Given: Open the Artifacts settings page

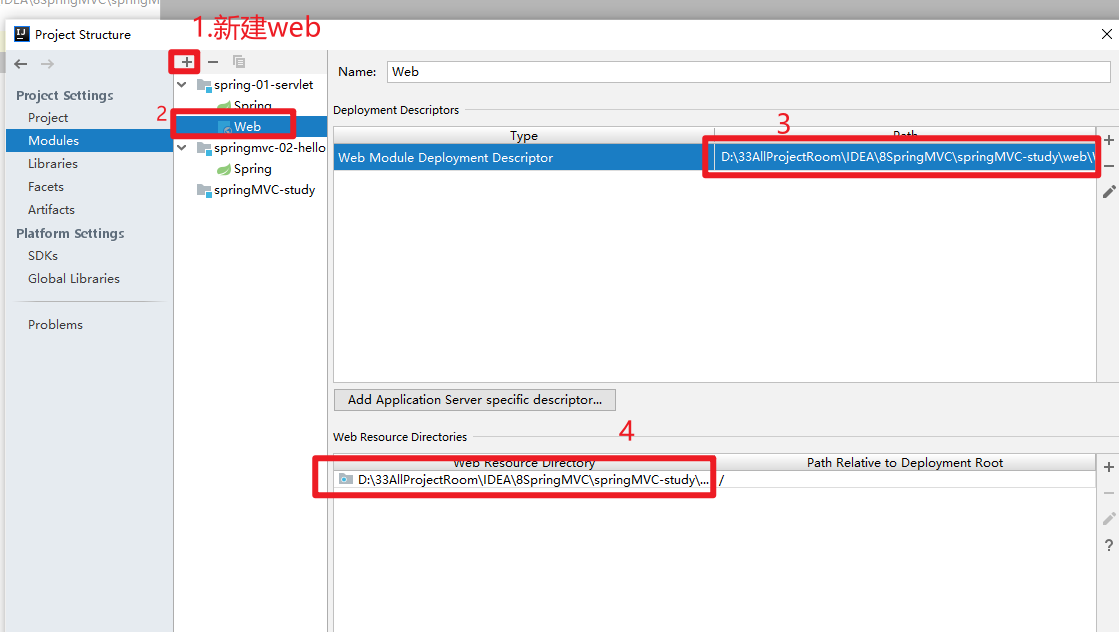Looking at the screenshot, I should pyautogui.click(x=51, y=210).
